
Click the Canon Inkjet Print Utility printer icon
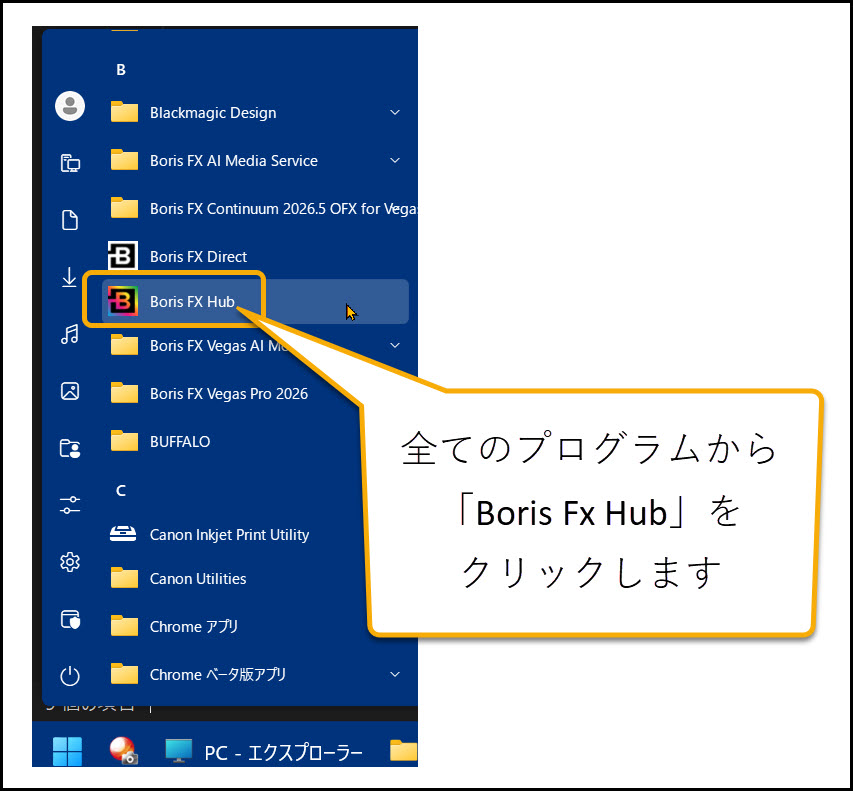pyautogui.click(x=123, y=534)
